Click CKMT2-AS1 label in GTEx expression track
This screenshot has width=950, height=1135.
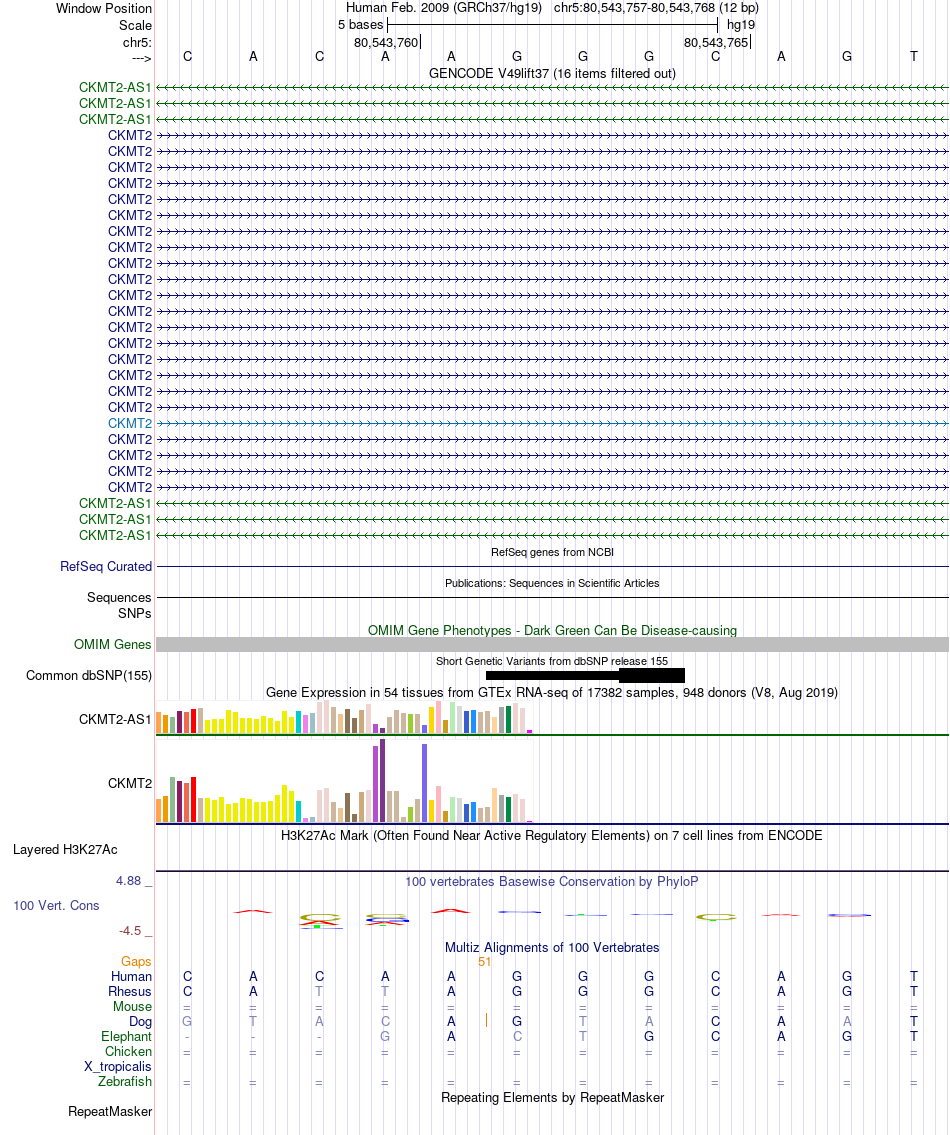(116, 720)
